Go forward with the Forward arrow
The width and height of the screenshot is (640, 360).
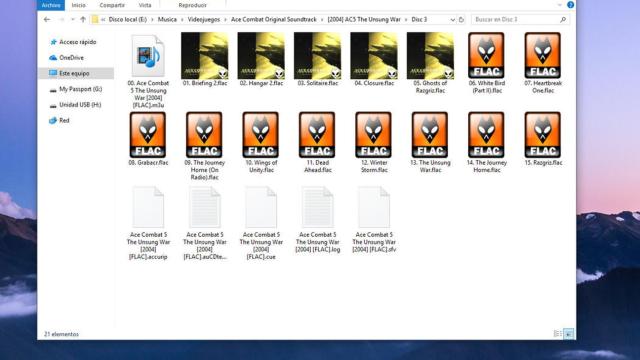61,19
